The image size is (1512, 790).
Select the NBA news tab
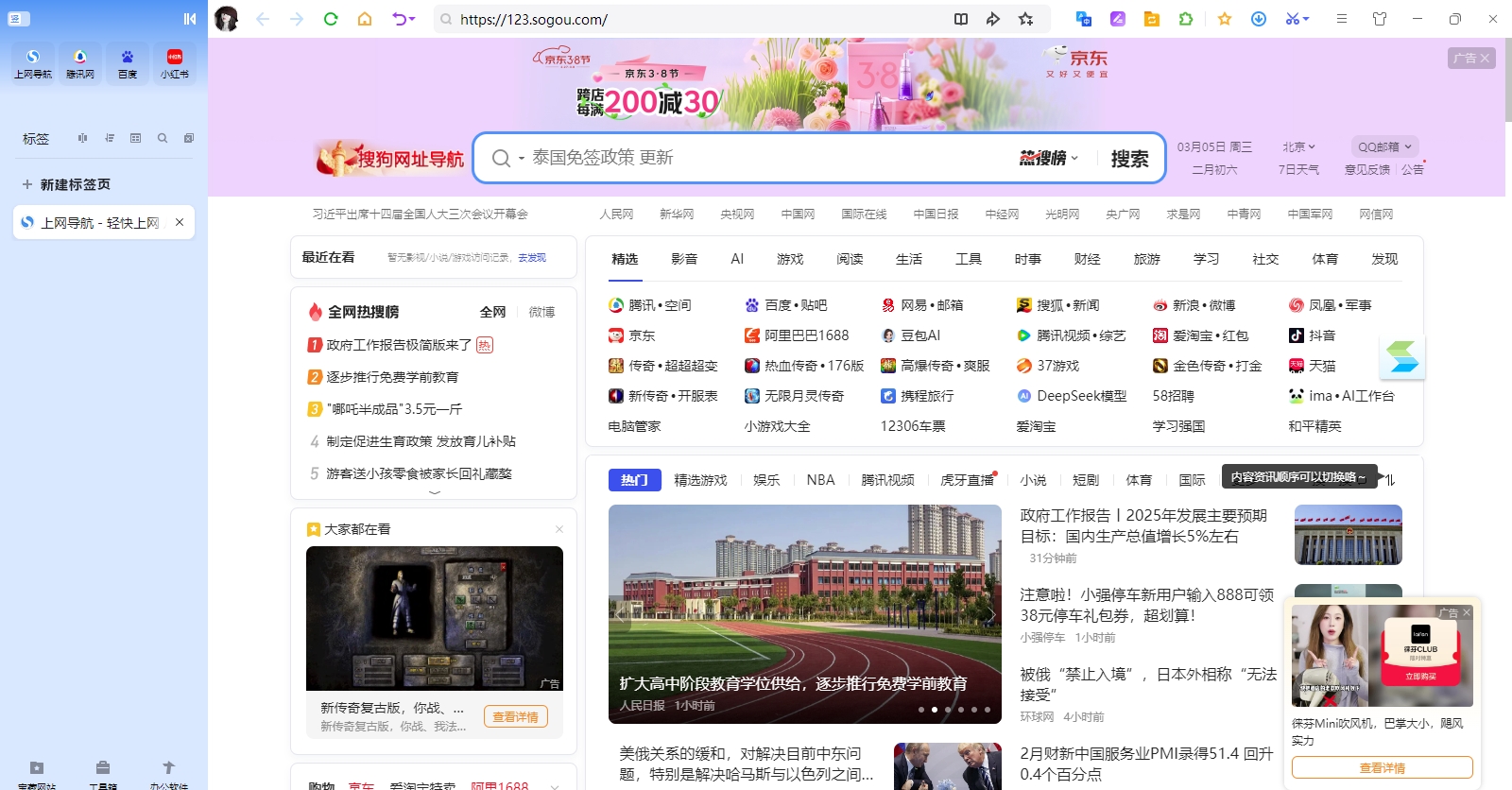click(820, 480)
